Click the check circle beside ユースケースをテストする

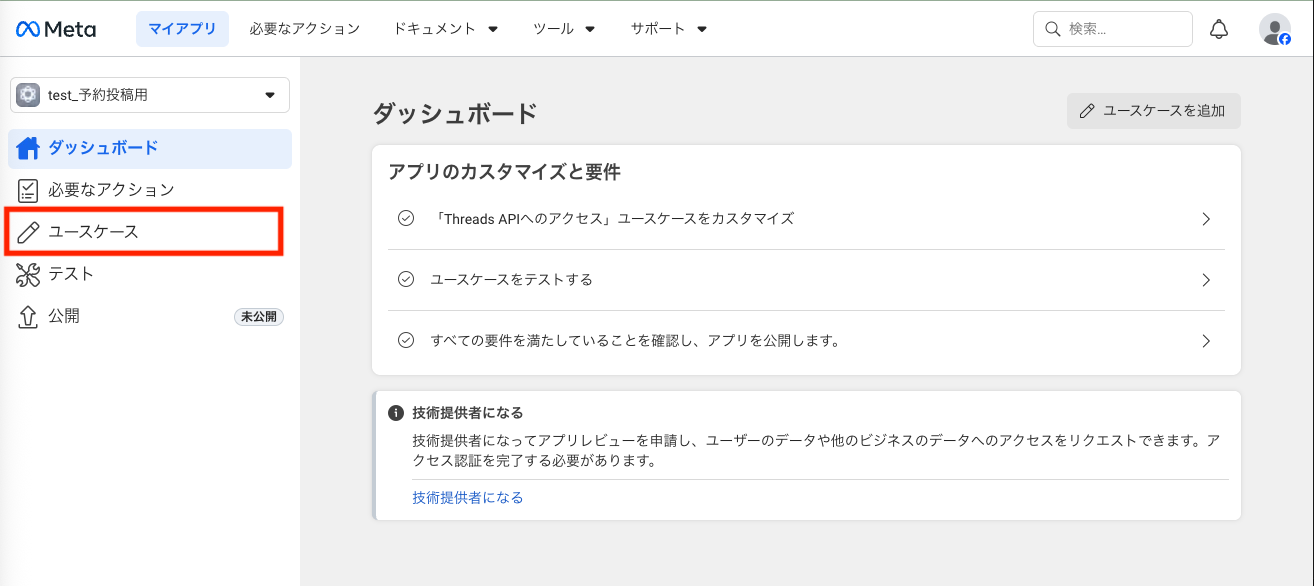click(406, 279)
